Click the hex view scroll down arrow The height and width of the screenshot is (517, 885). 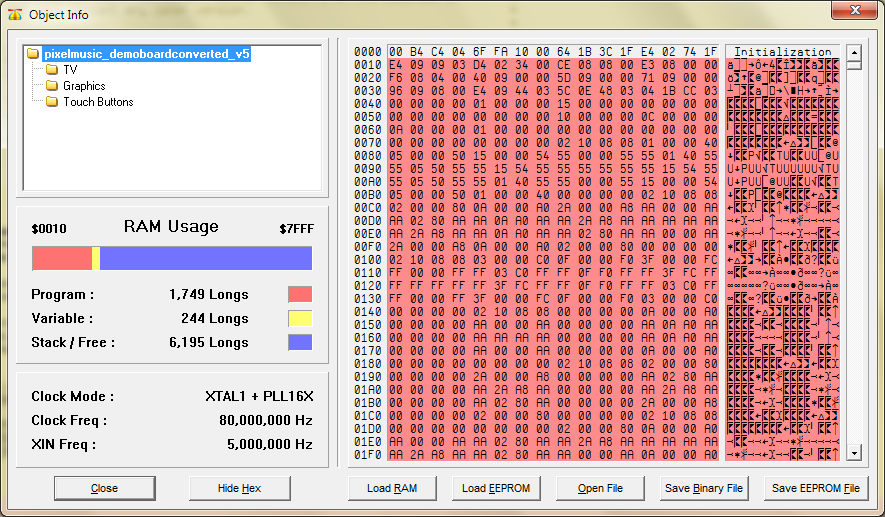854,453
